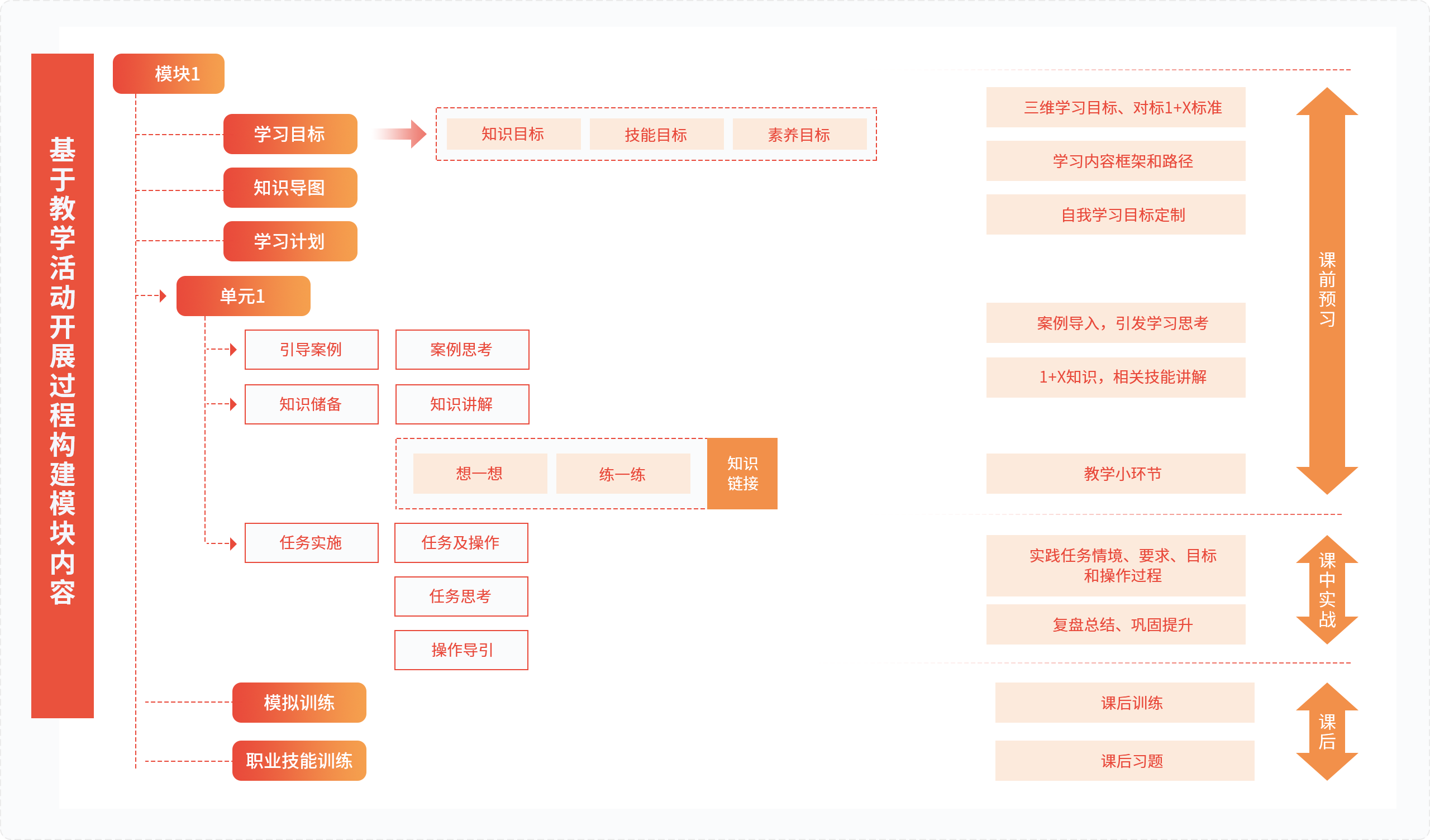Open the 知识导图 block
This screenshot has width=1430, height=840.
click(x=290, y=187)
